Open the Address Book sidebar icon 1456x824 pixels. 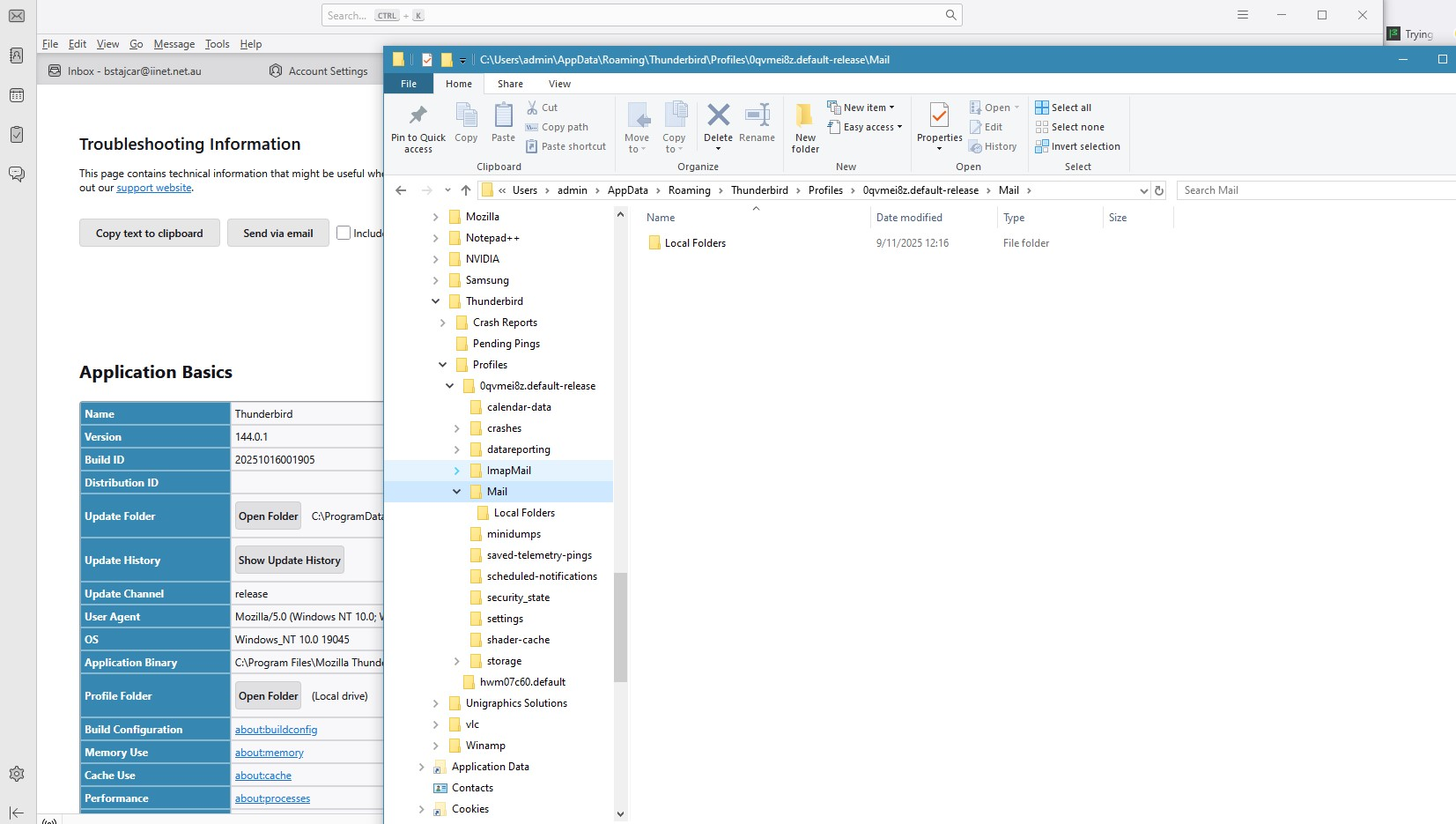pyautogui.click(x=17, y=56)
